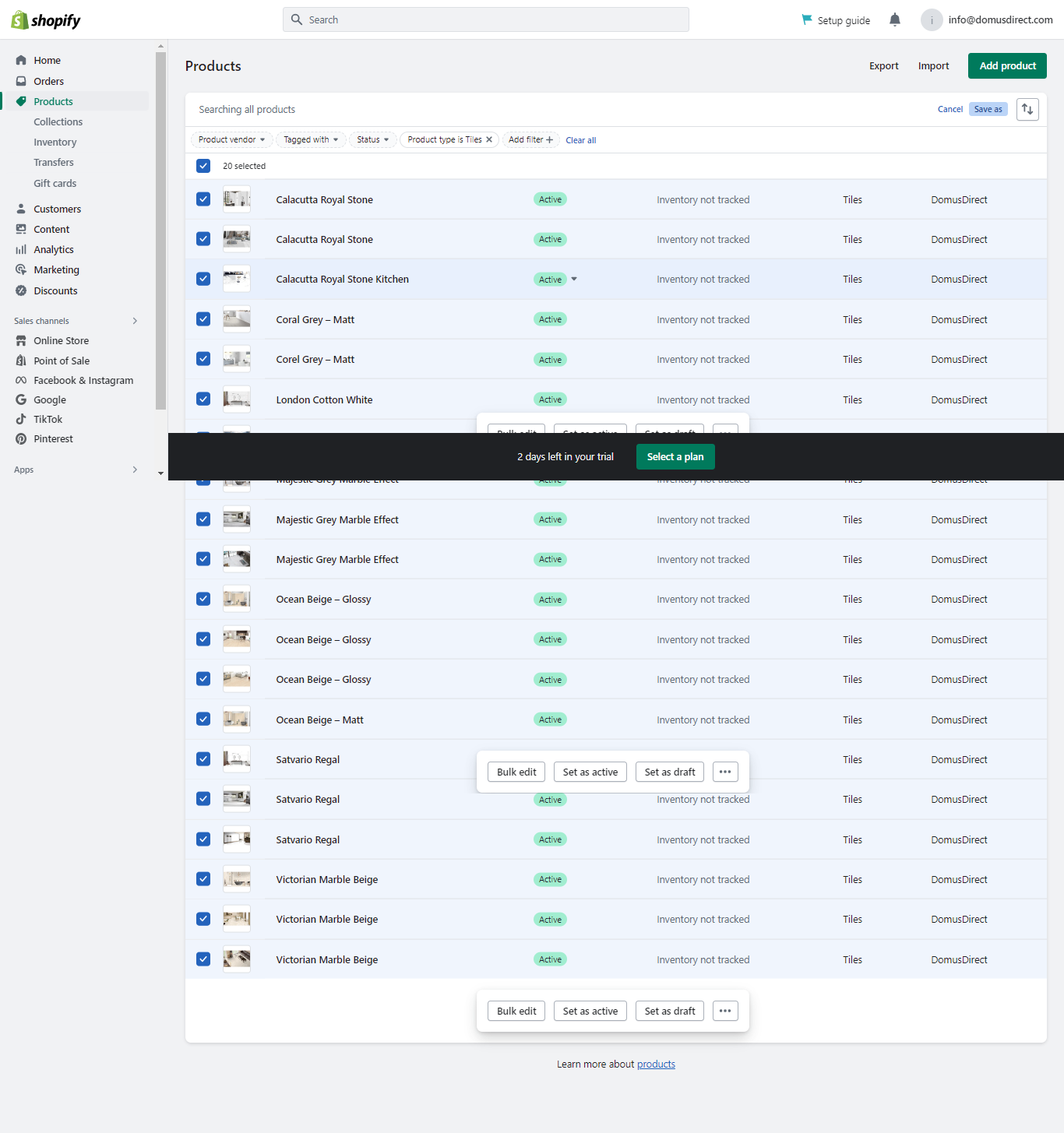
Task: Click the Analytics bar chart icon
Action: coord(21,250)
